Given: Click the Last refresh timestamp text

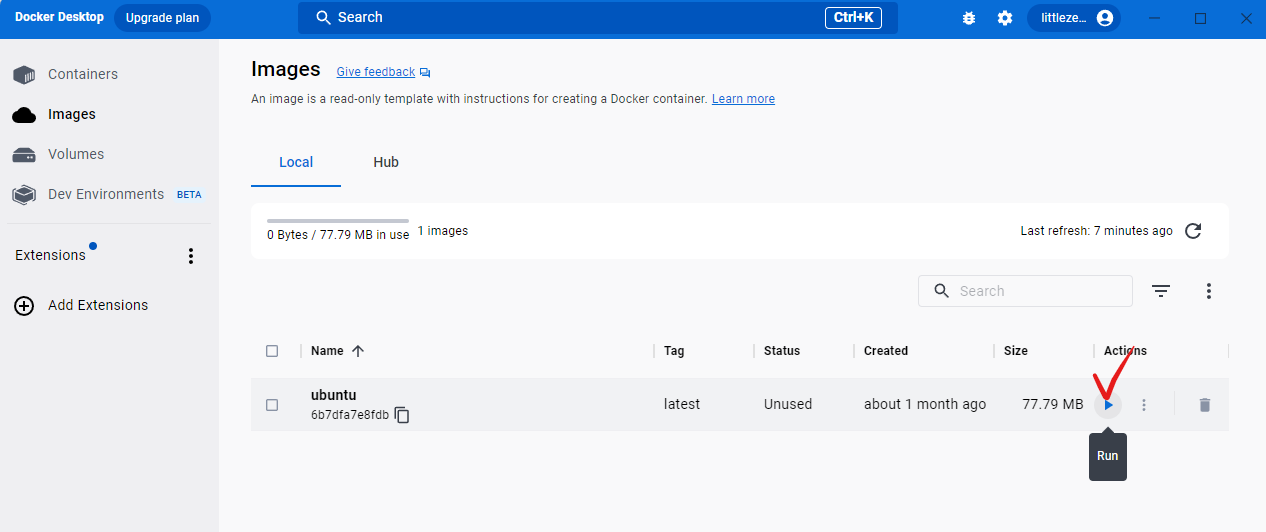Looking at the screenshot, I should (x=1096, y=231).
